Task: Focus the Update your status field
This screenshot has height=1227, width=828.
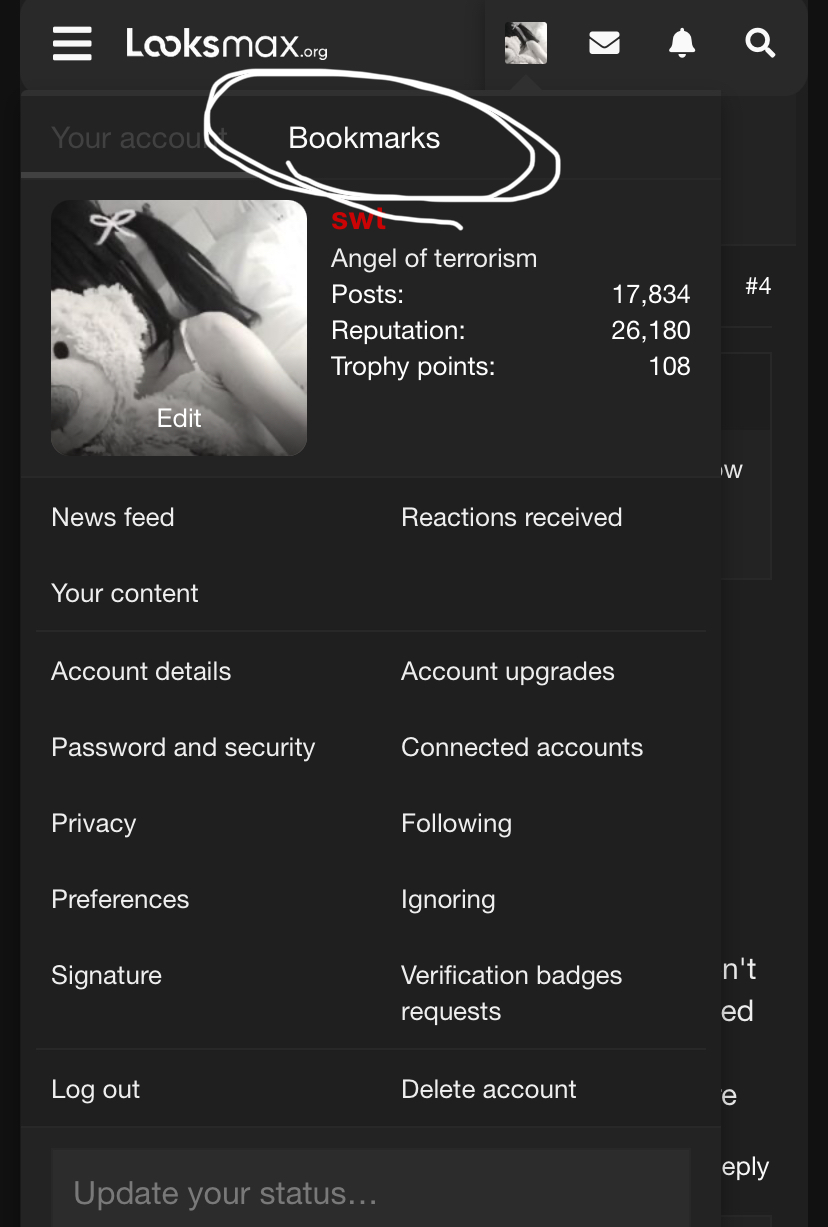Action: coord(370,1192)
